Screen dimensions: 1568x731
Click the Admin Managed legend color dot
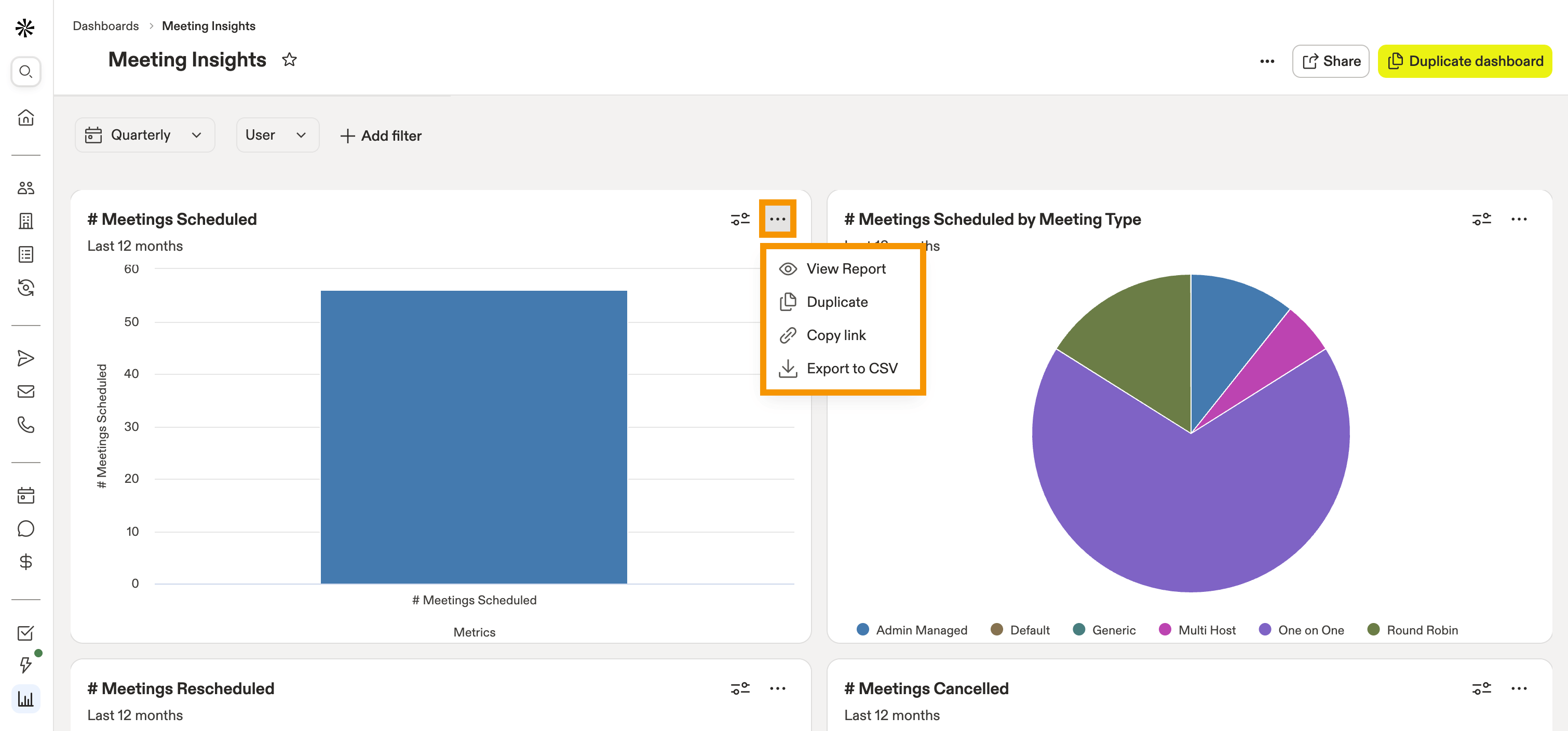pyautogui.click(x=862, y=629)
